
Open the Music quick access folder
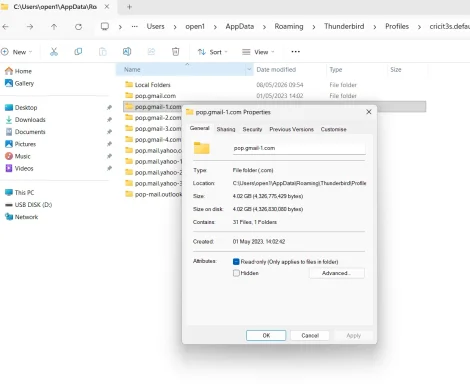pos(18,156)
